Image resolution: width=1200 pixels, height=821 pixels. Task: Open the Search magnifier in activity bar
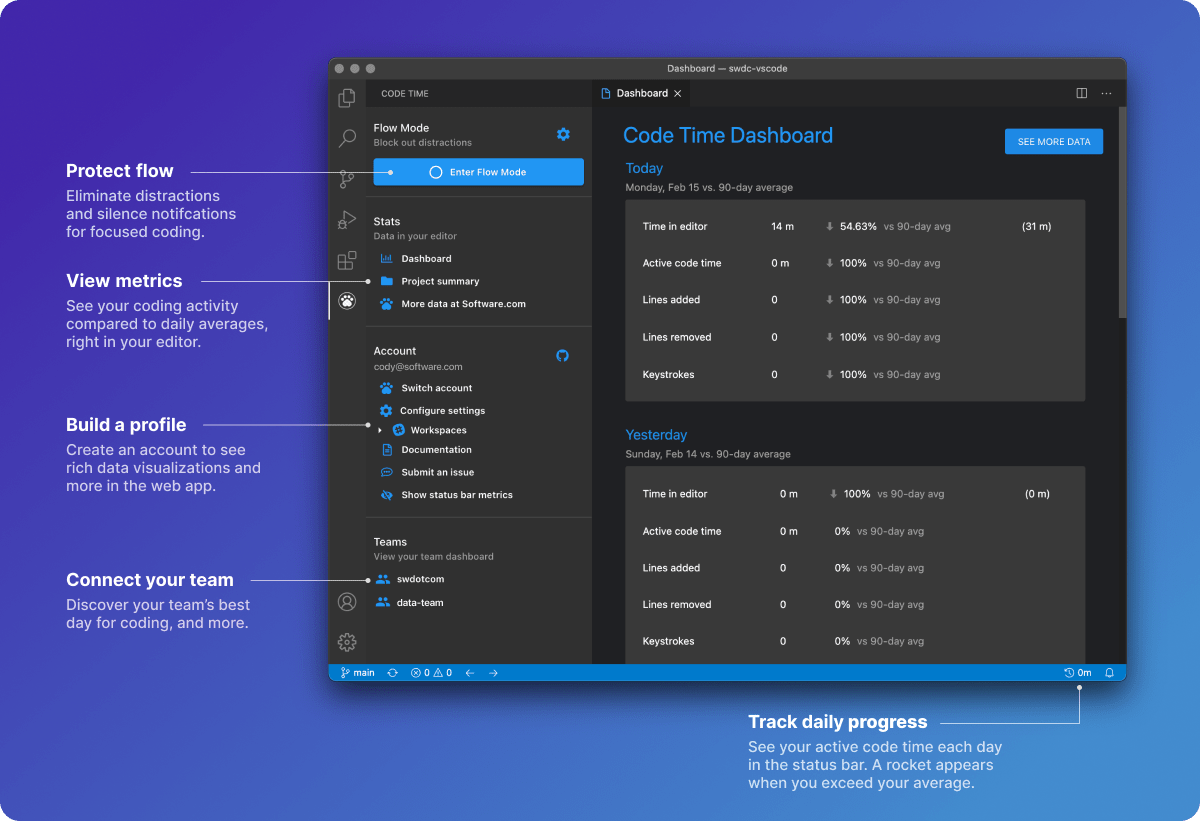[347, 139]
